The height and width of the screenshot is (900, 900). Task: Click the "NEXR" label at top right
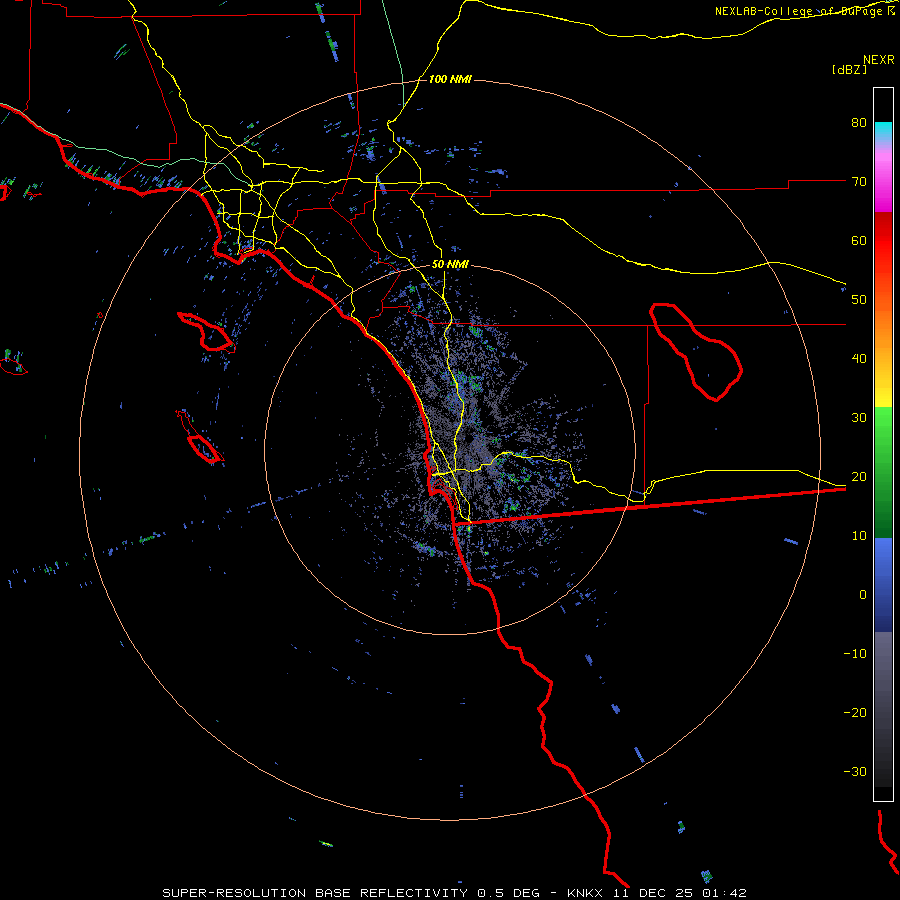click(879, 60)
